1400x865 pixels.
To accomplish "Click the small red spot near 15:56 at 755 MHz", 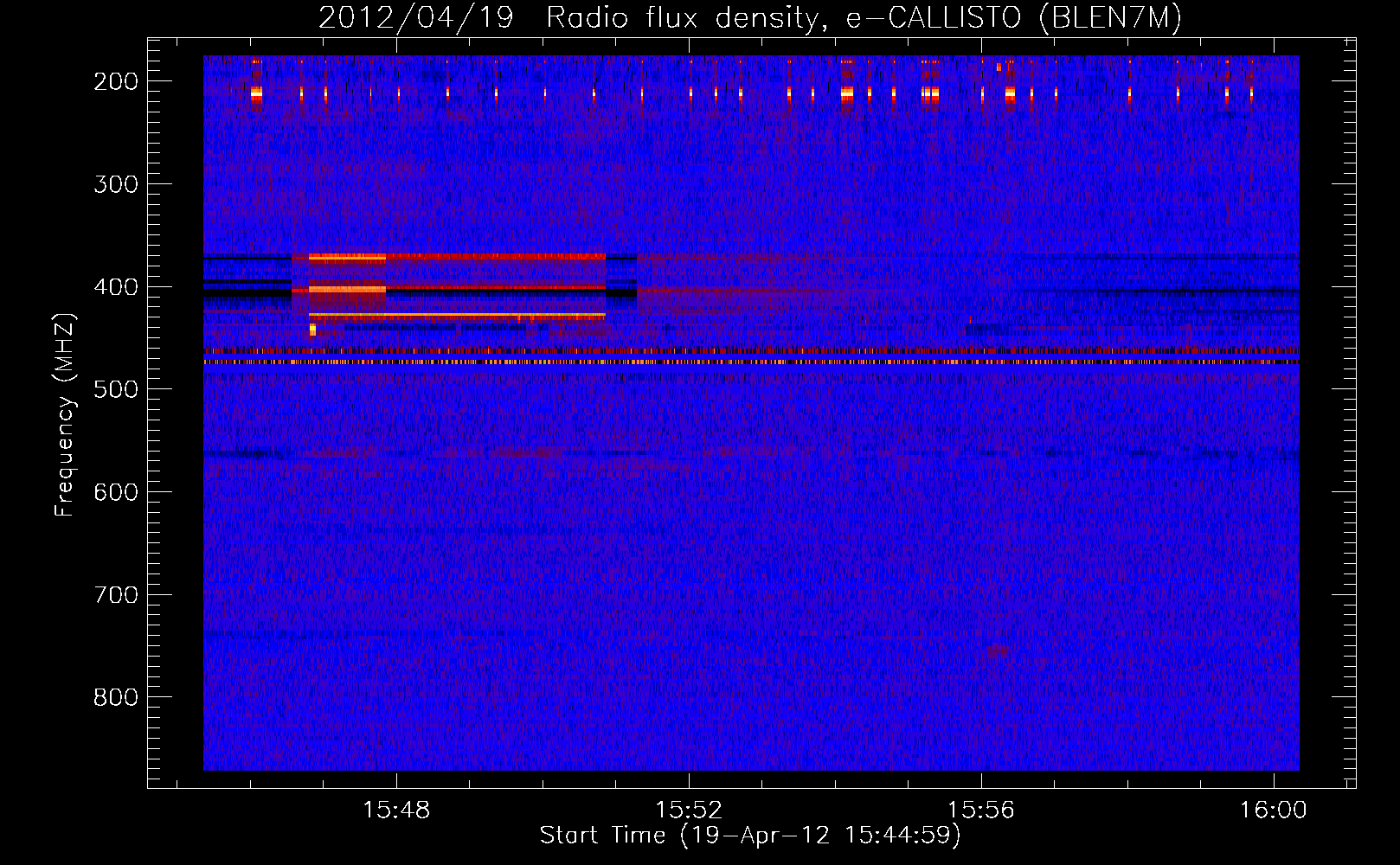I will pos(998,651).
